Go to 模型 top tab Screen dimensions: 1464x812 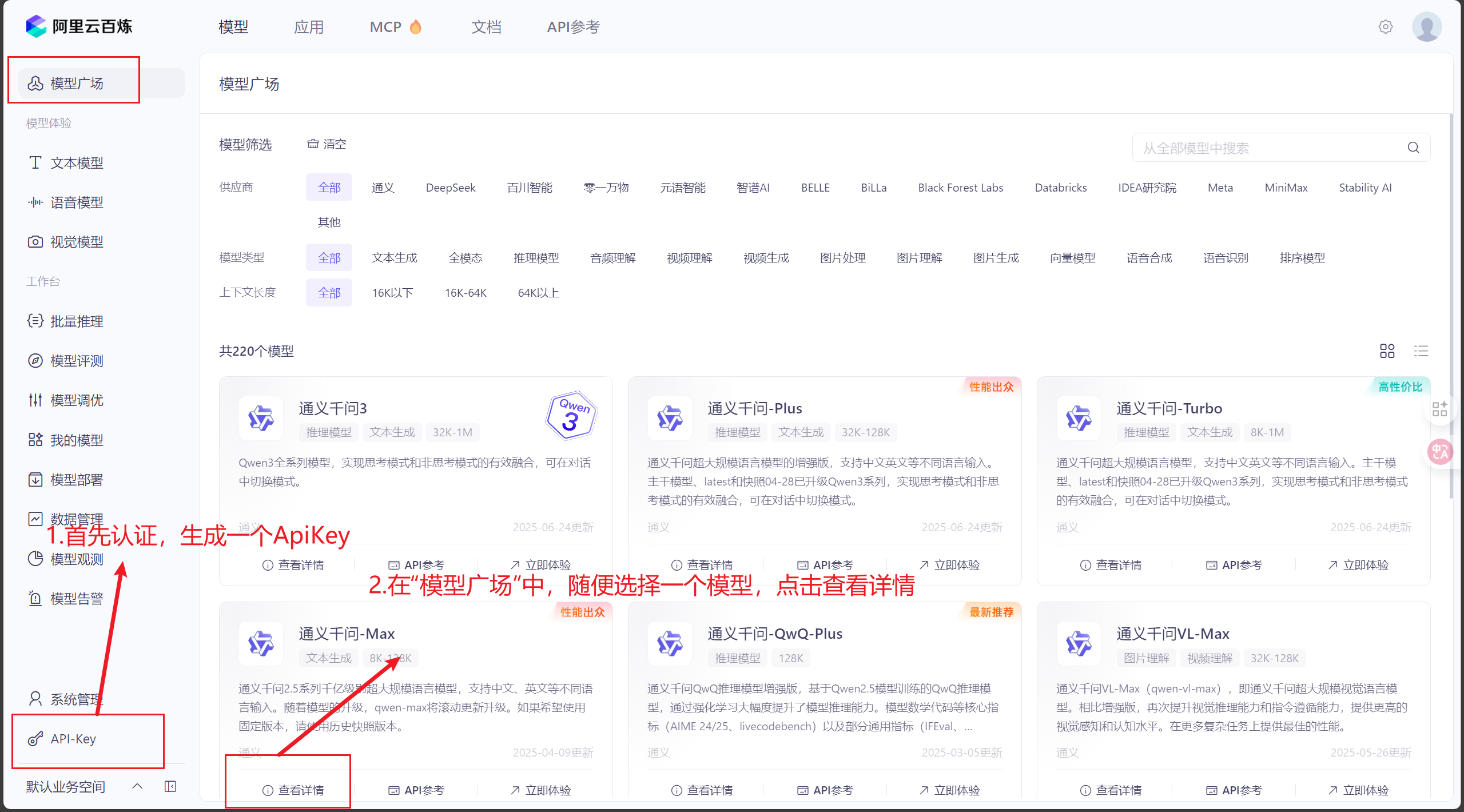(233, 27)
